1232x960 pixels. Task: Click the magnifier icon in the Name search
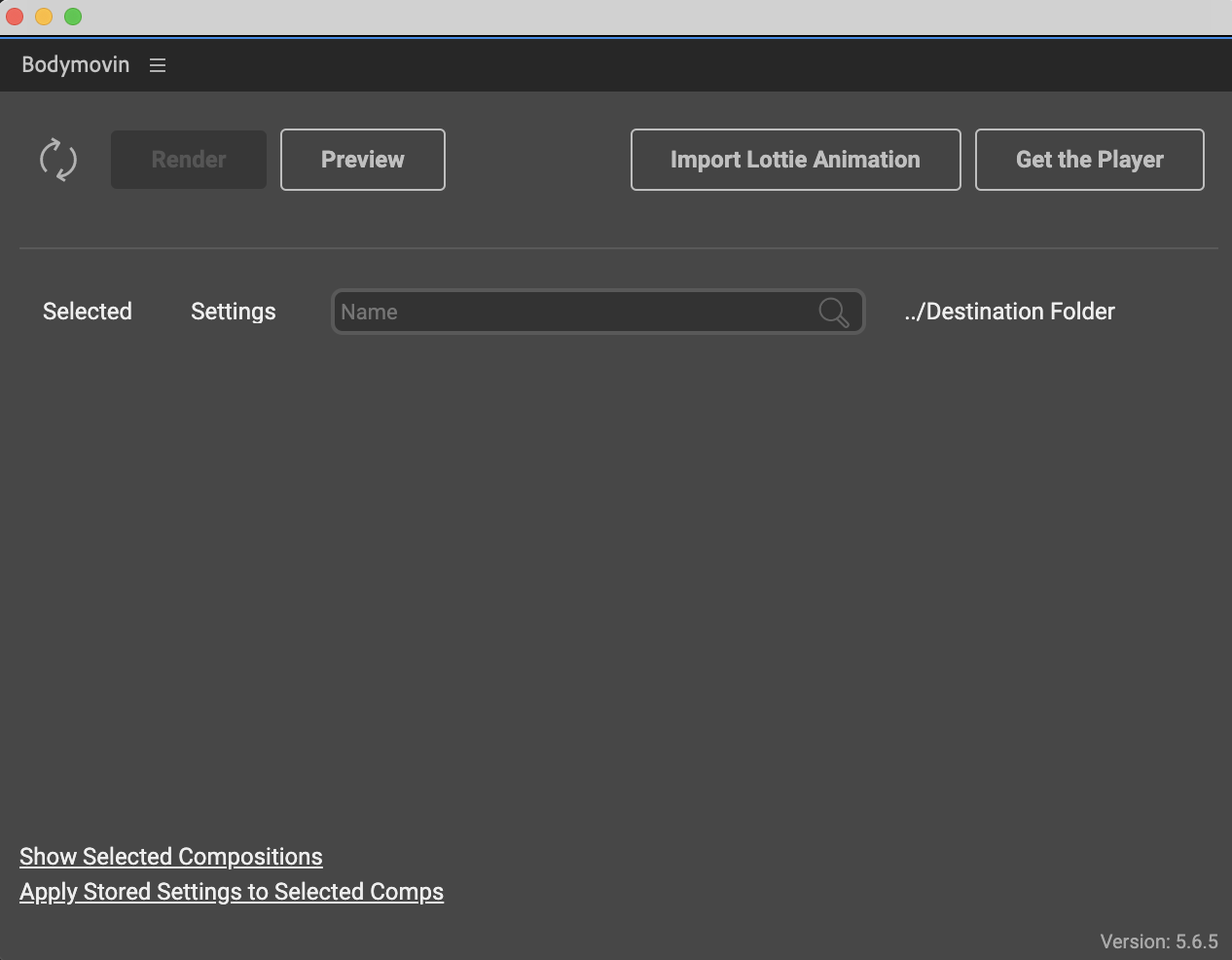(x=834, y=313)
